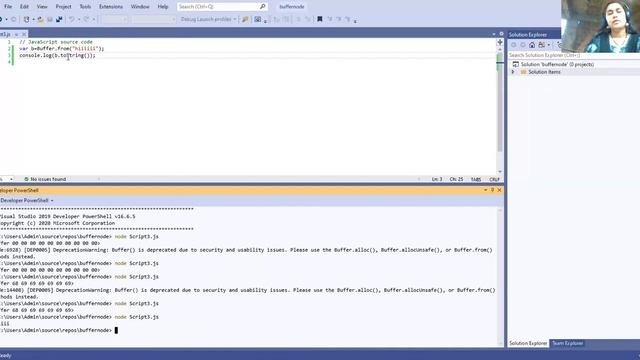Open the Tools menu
This screenshot has height=360, width=640.
(85, 7)
